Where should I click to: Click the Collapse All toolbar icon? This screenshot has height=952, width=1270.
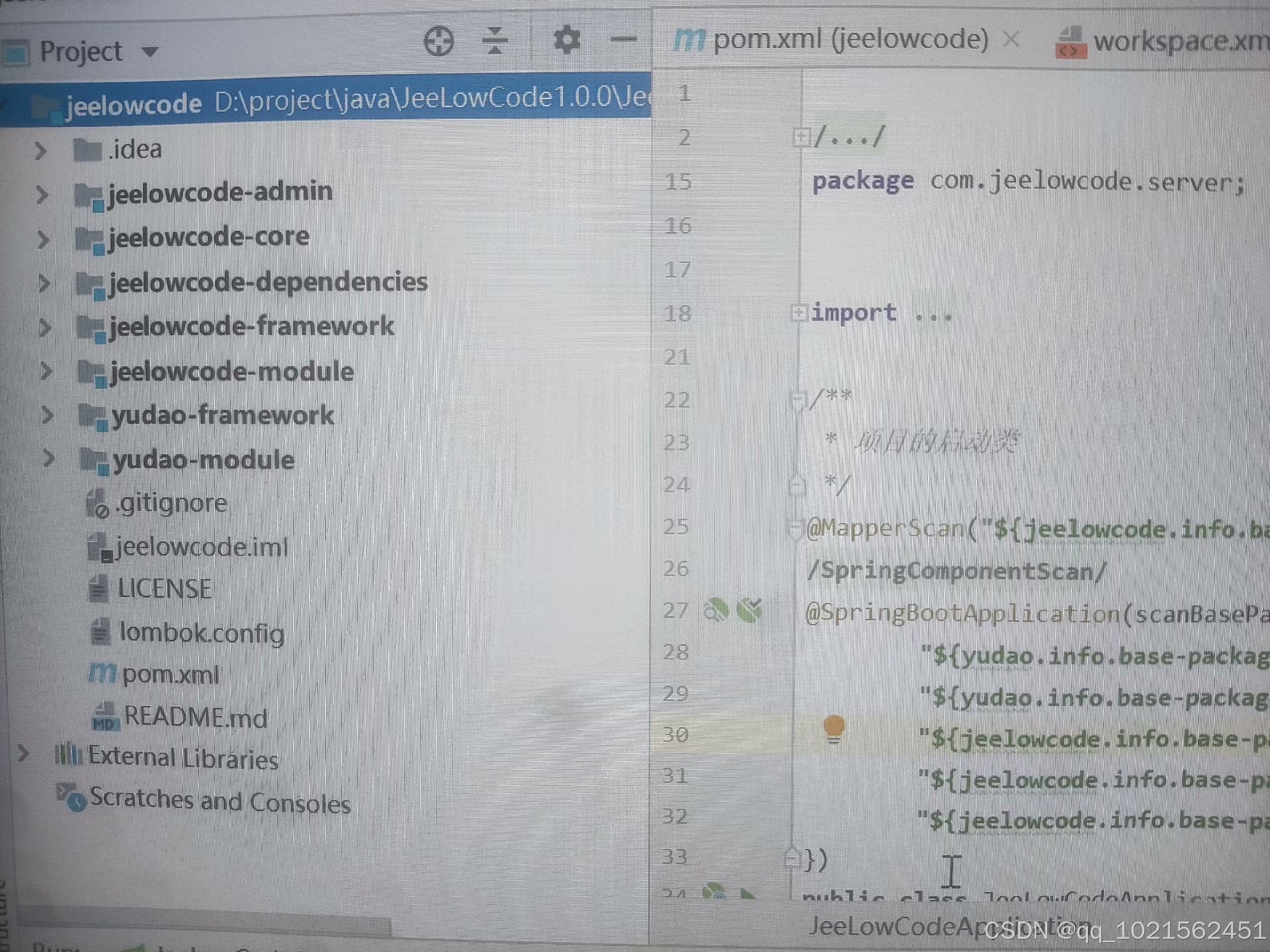click(495, 40)
